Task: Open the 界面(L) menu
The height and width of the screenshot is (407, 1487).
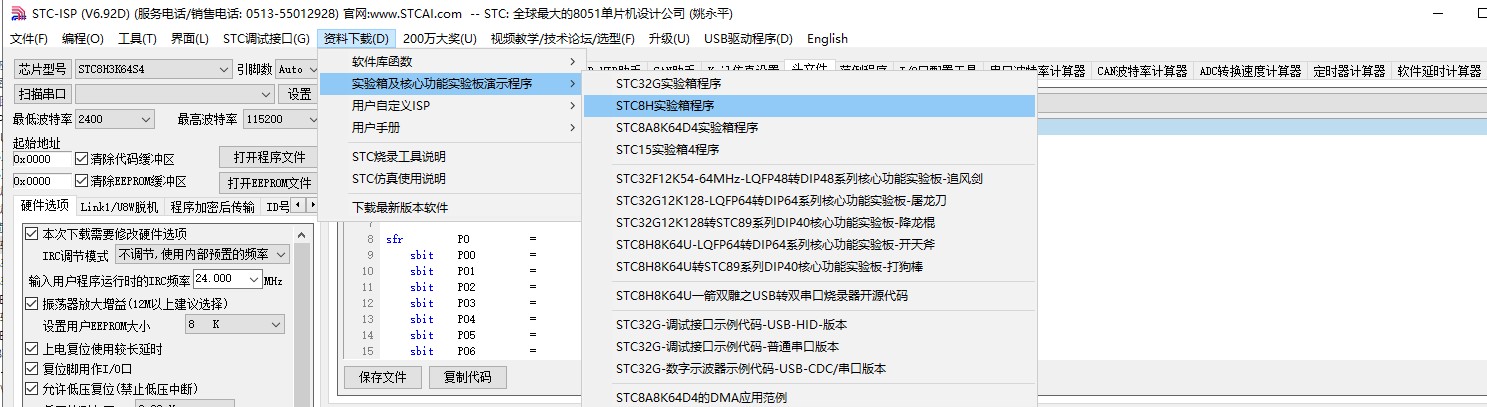Action: click(x=190, y=39)
